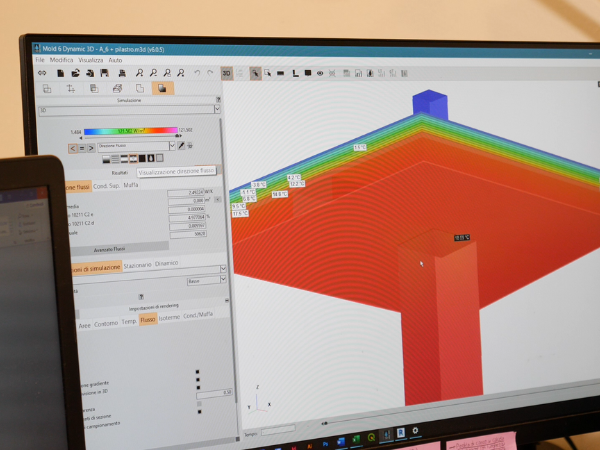Click the small arrow button beside m² field
Image resolution: width=600 pixels, height=450 pixels.
217,199
